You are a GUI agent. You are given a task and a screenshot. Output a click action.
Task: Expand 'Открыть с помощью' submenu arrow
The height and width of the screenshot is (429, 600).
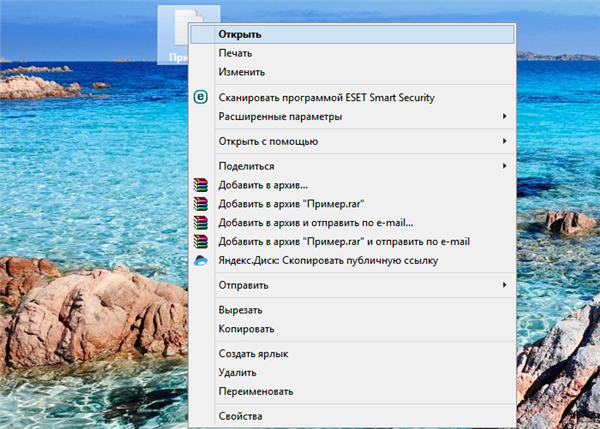pyautogui.click(x=505, y=141)
